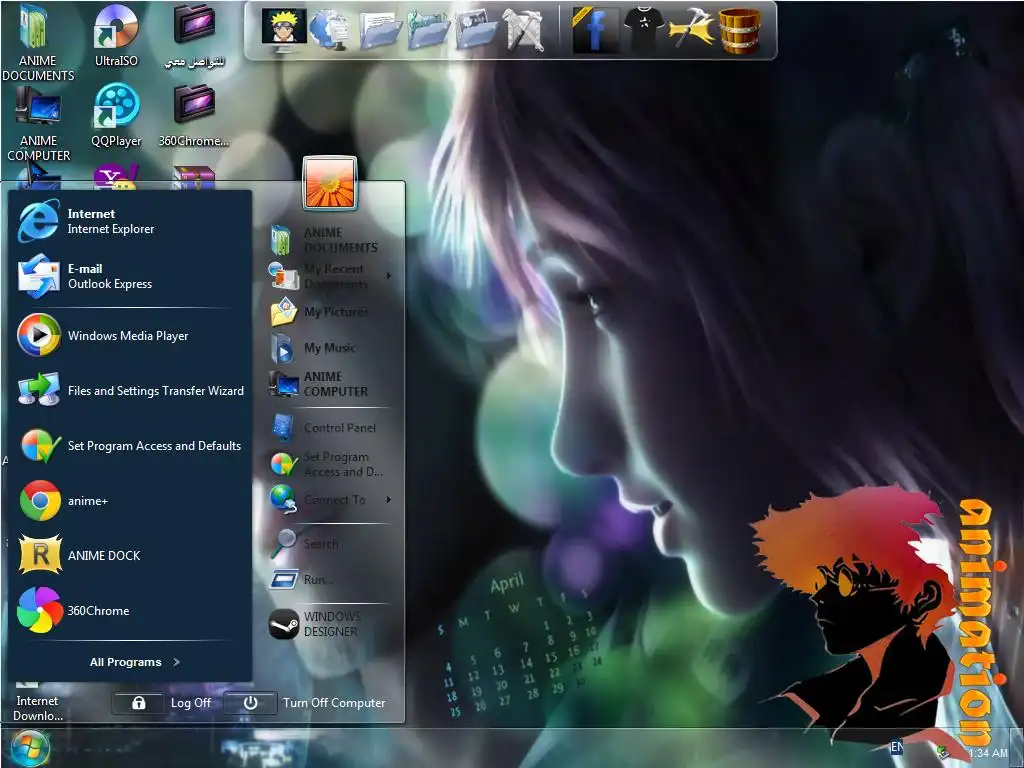Open the wooden bucket icon in the dock
Image resolution: width=1024 pixels, height=768 pixels.
(739, 30)
